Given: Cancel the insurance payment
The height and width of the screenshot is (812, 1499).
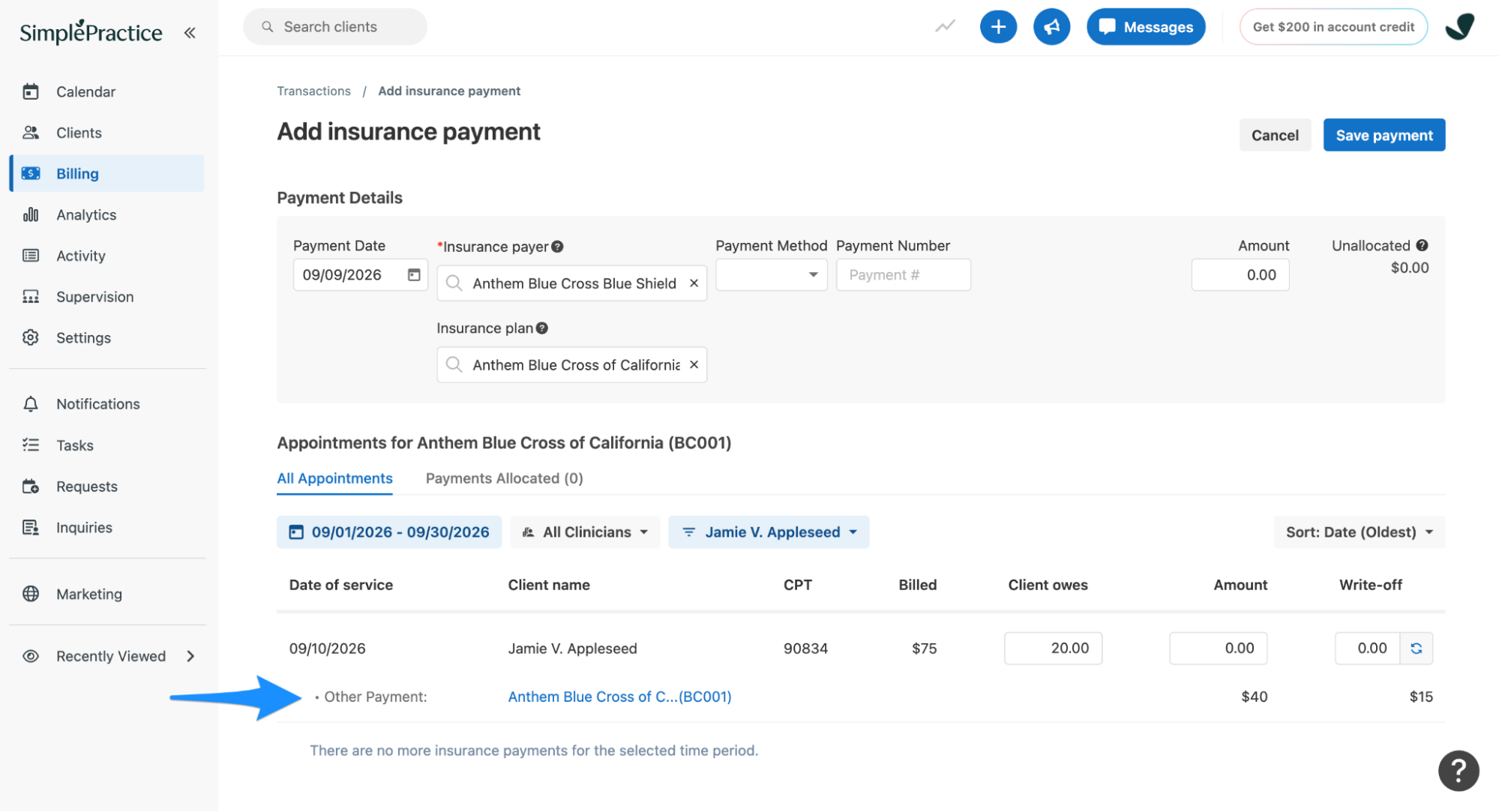Looking at the screenshot, I should pyautogui.click(x=1275, y=135).
